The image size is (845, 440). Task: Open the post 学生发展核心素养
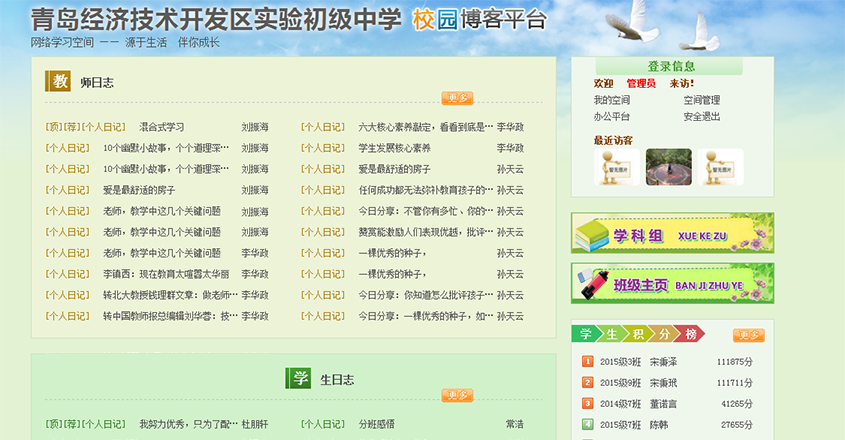tap(394, 148)
